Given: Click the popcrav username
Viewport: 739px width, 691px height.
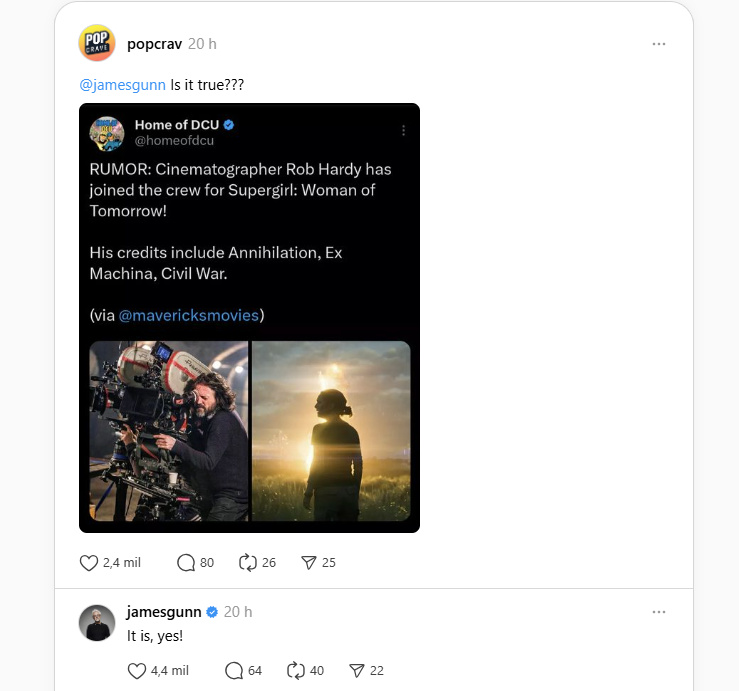Looking at the screenshot, I should 154,44.
